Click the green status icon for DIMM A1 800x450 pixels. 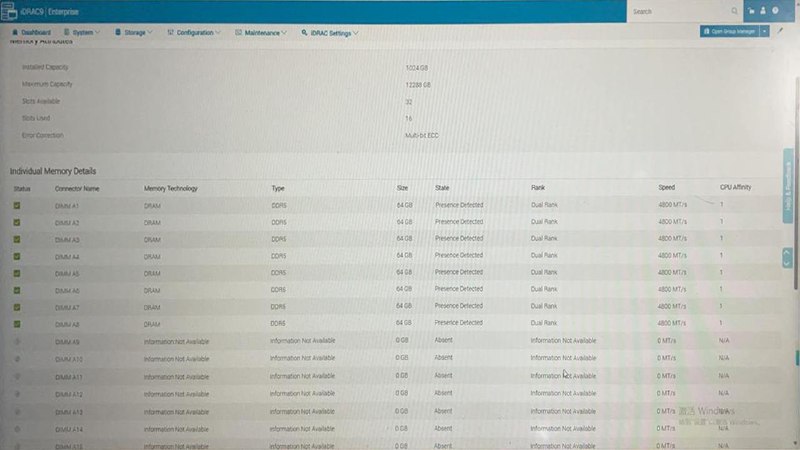coord(17,206)
